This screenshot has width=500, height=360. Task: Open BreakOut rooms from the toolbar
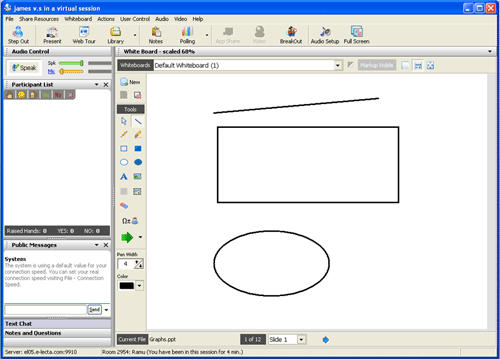[x=291, y=35]
